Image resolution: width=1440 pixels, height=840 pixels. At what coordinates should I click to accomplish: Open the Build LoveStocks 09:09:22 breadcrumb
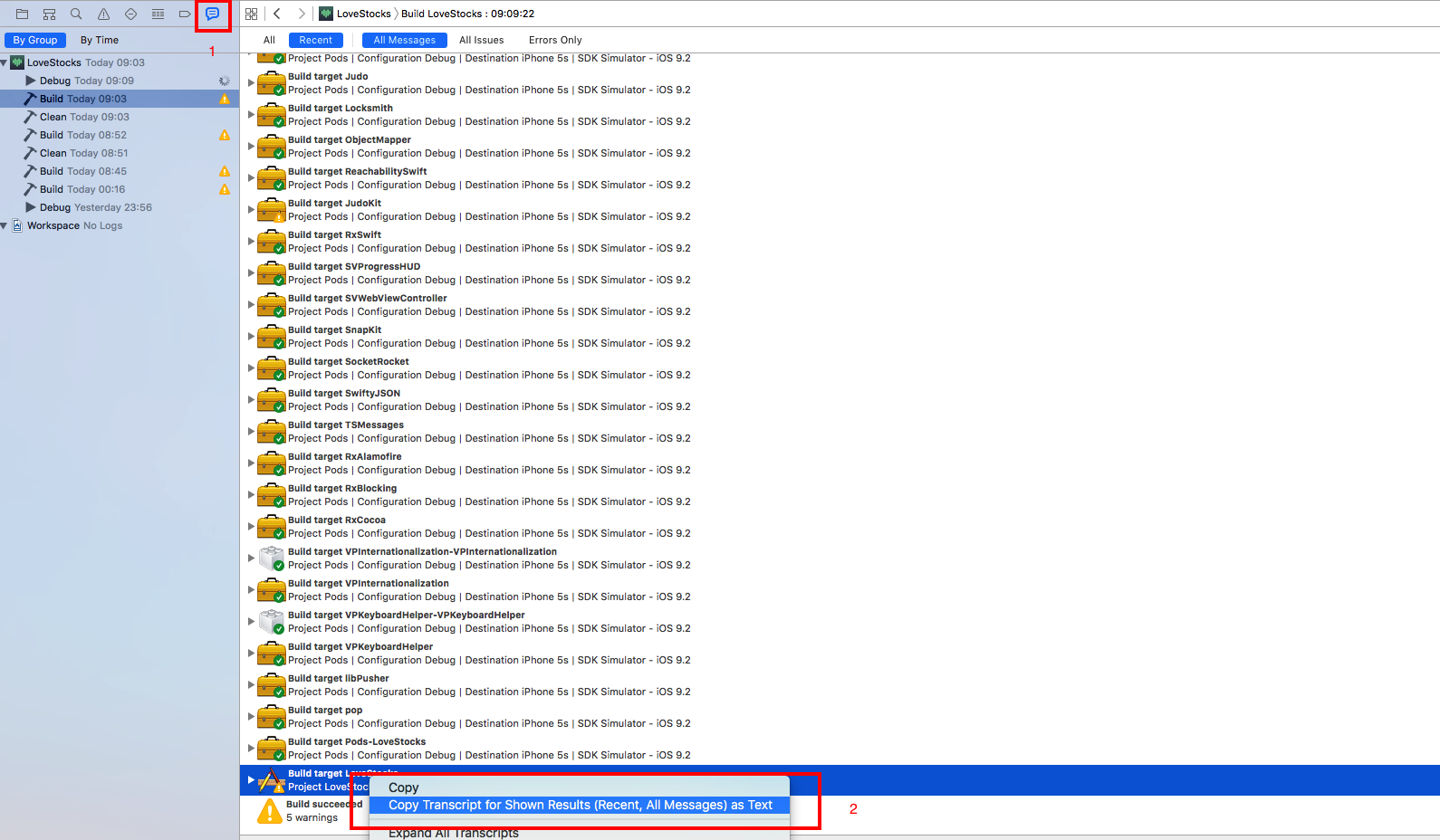(467, 14)
